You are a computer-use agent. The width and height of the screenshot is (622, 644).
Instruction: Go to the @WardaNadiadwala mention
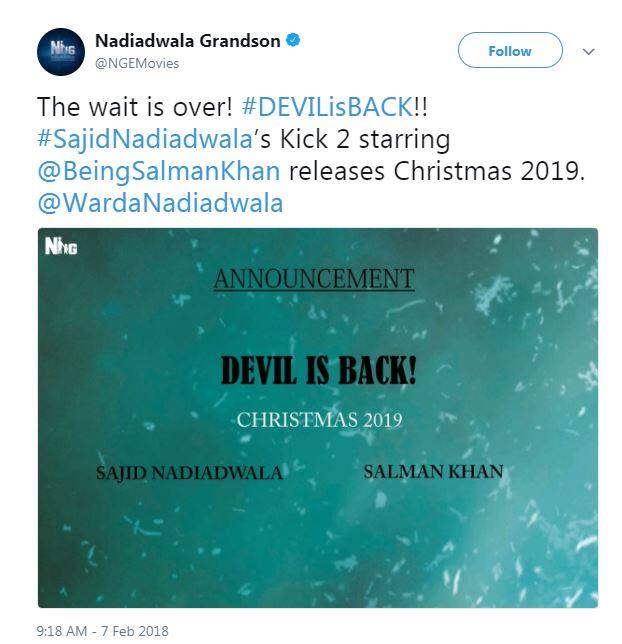(159, 203)
